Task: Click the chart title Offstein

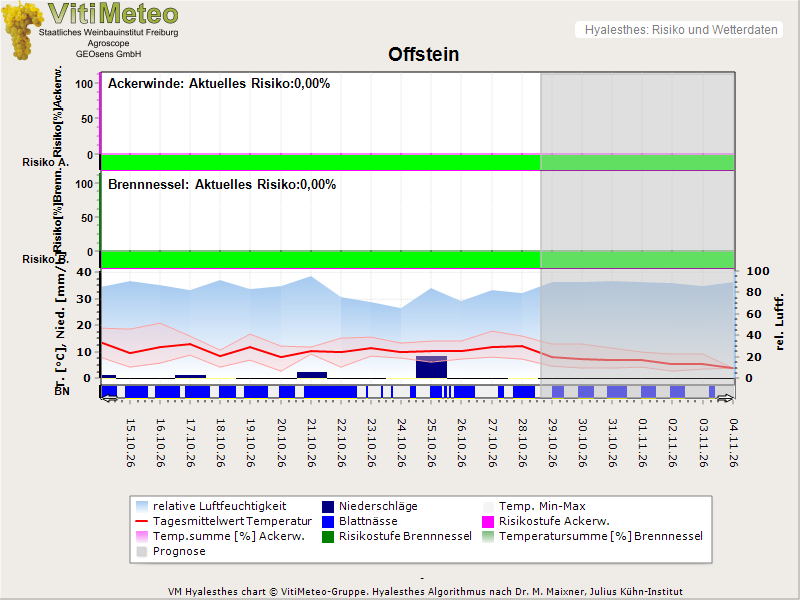Action: tap(423, 55)
